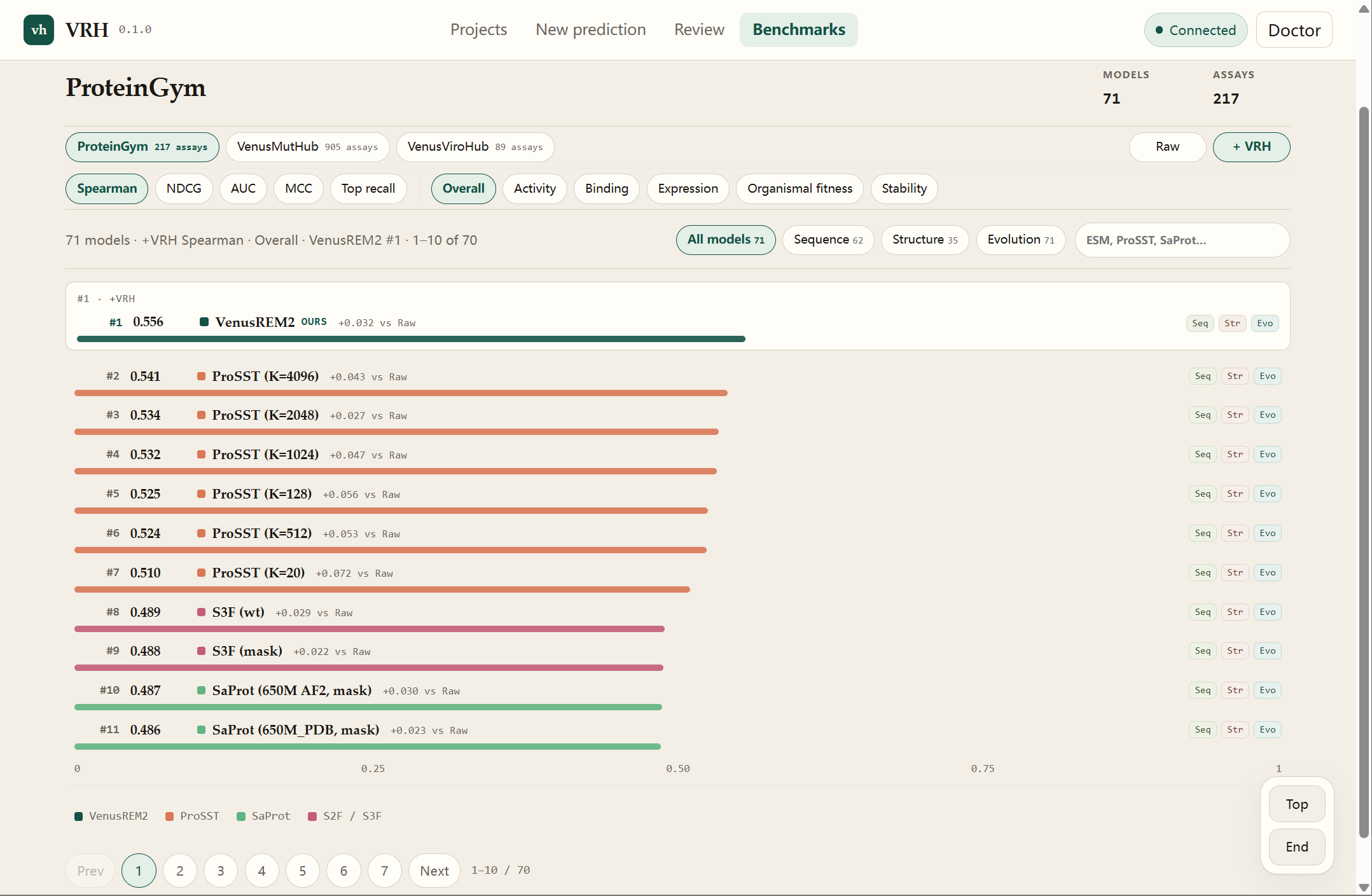Choose the Stability category filter
The image size is (1372, 896).
pyautogui.click(x=904, y=189)
